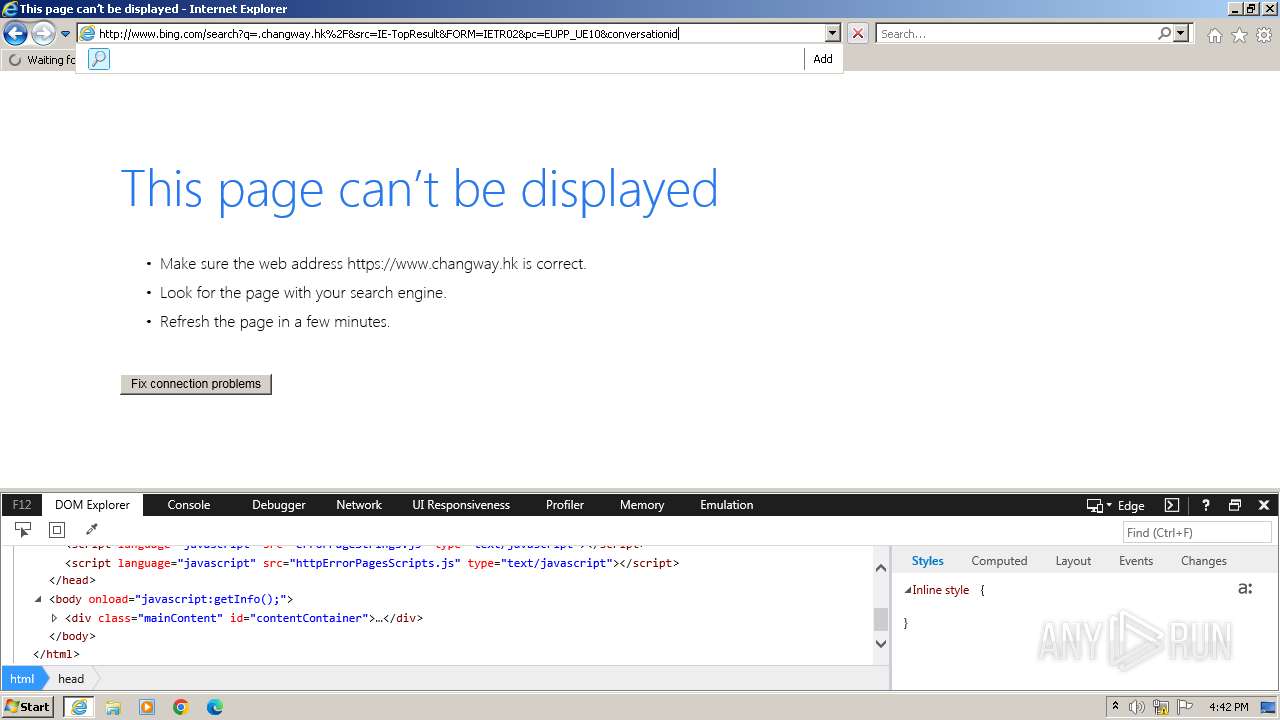Image resolution: width=1280 pixels, height=720 pixels.
Task: Switch to the DOM Explorer tab
Action: coord(92,505)
